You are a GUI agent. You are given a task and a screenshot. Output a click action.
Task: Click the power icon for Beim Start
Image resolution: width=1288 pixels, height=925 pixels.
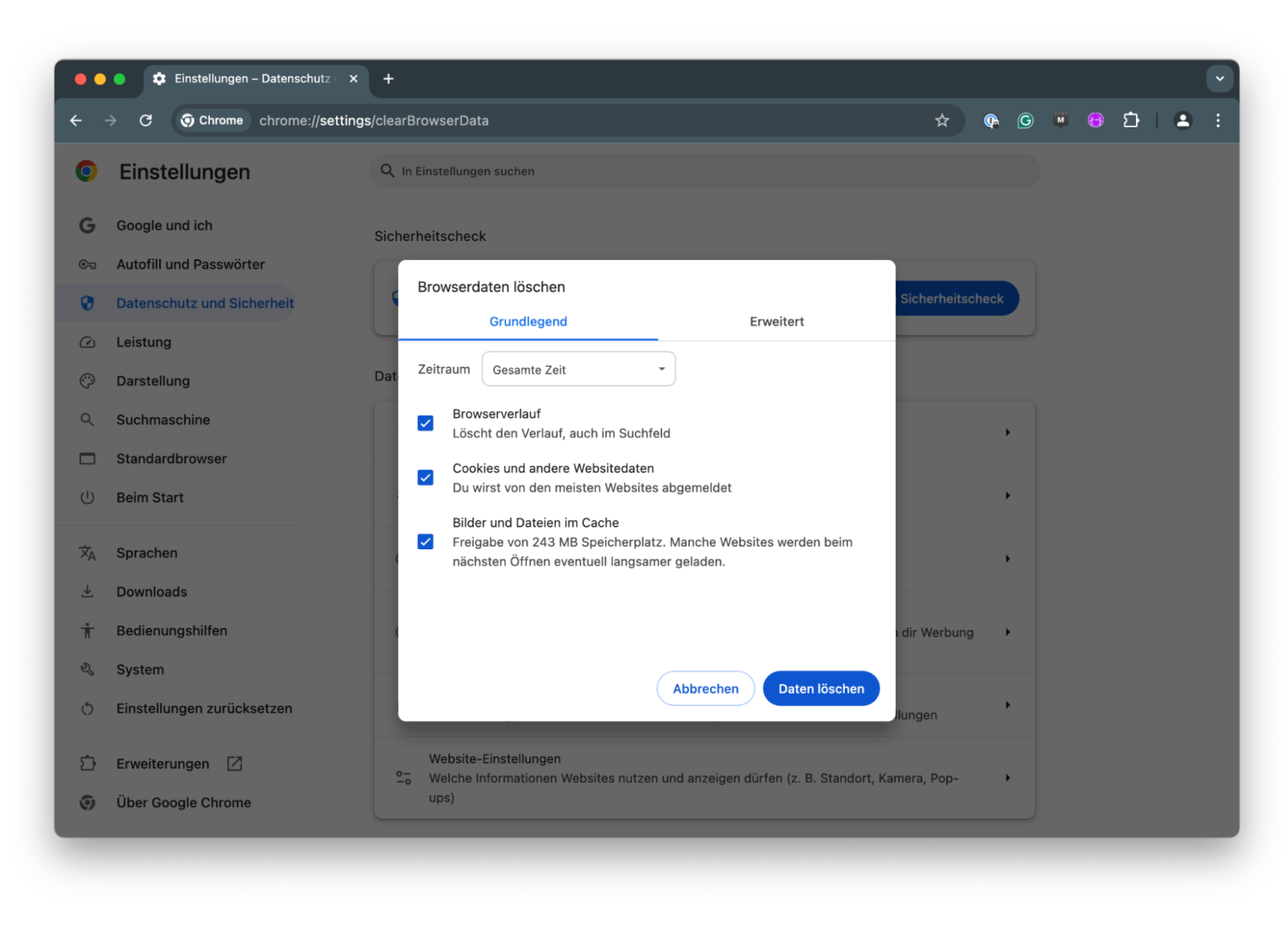(88, 497)
